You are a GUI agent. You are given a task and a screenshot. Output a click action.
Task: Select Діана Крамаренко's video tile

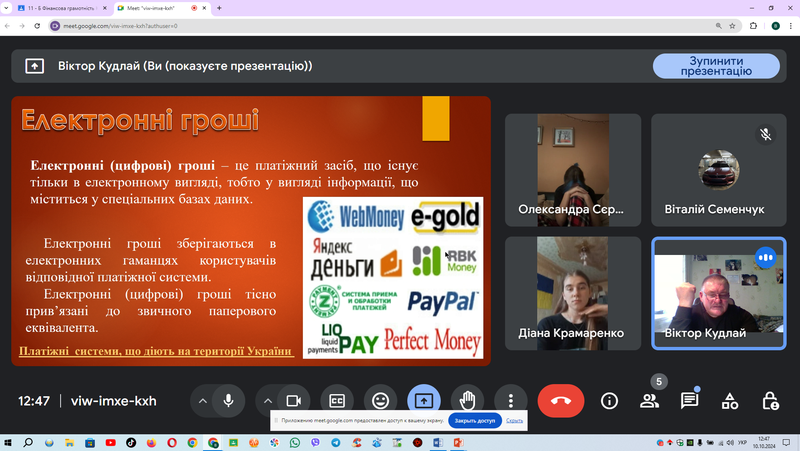point(573,293)
